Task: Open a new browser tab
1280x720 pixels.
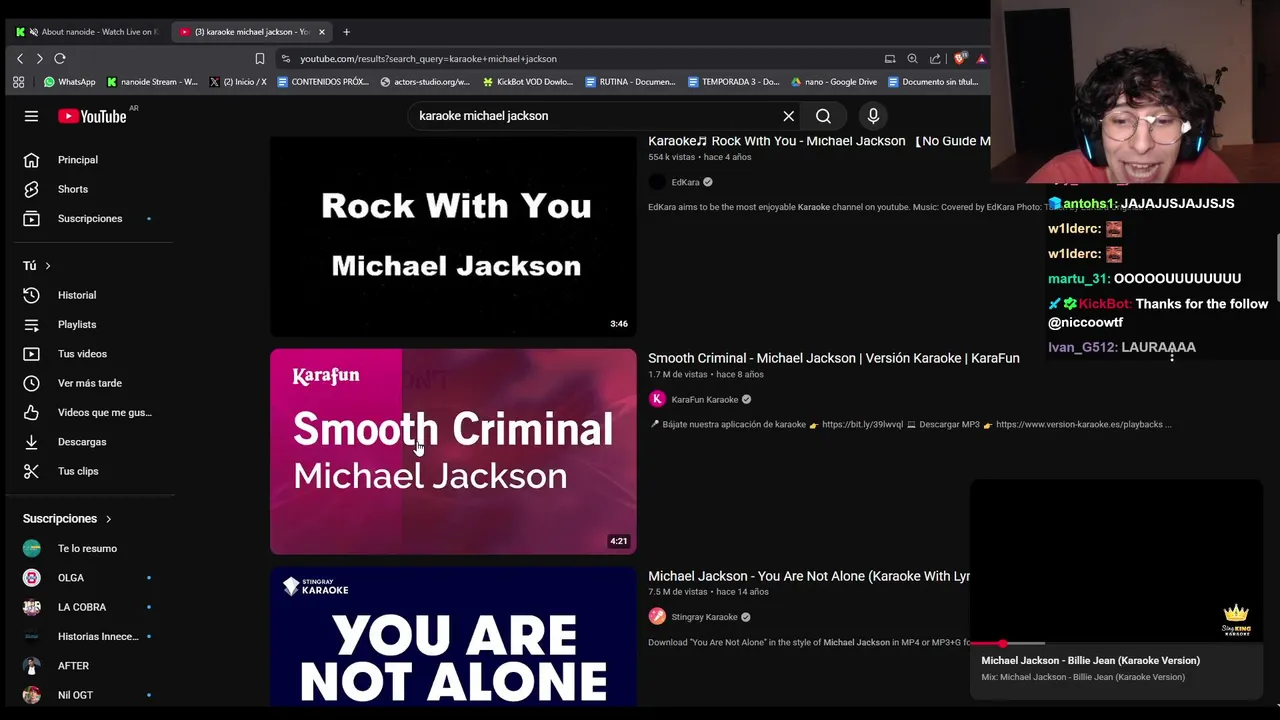Action: pos(346,32)
